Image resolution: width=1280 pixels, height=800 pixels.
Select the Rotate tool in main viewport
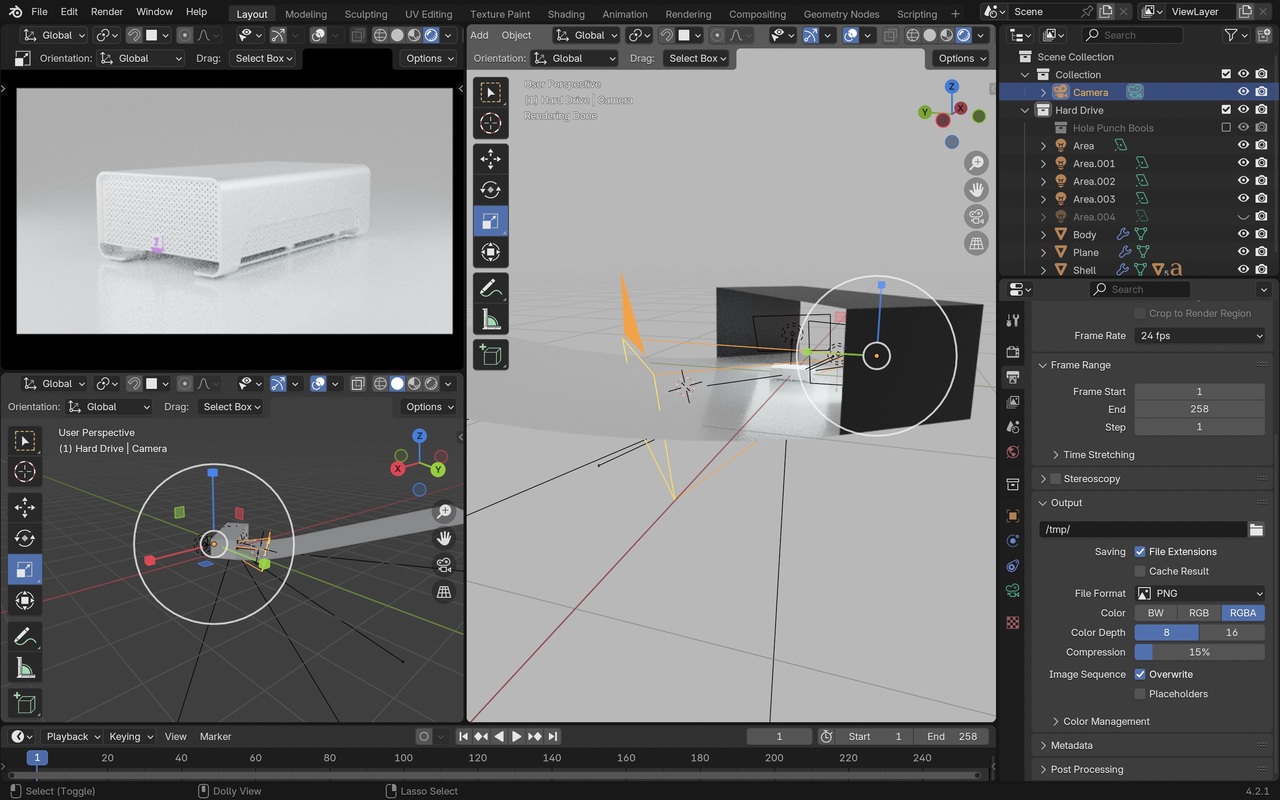click(x=490, y=190)
